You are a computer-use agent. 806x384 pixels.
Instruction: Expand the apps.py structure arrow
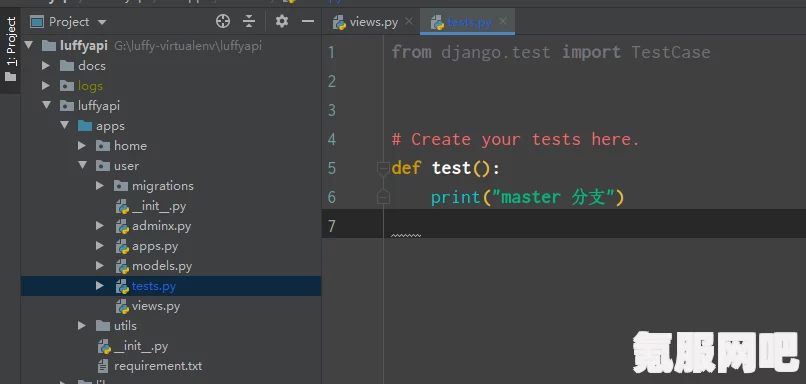click(100, 246)
